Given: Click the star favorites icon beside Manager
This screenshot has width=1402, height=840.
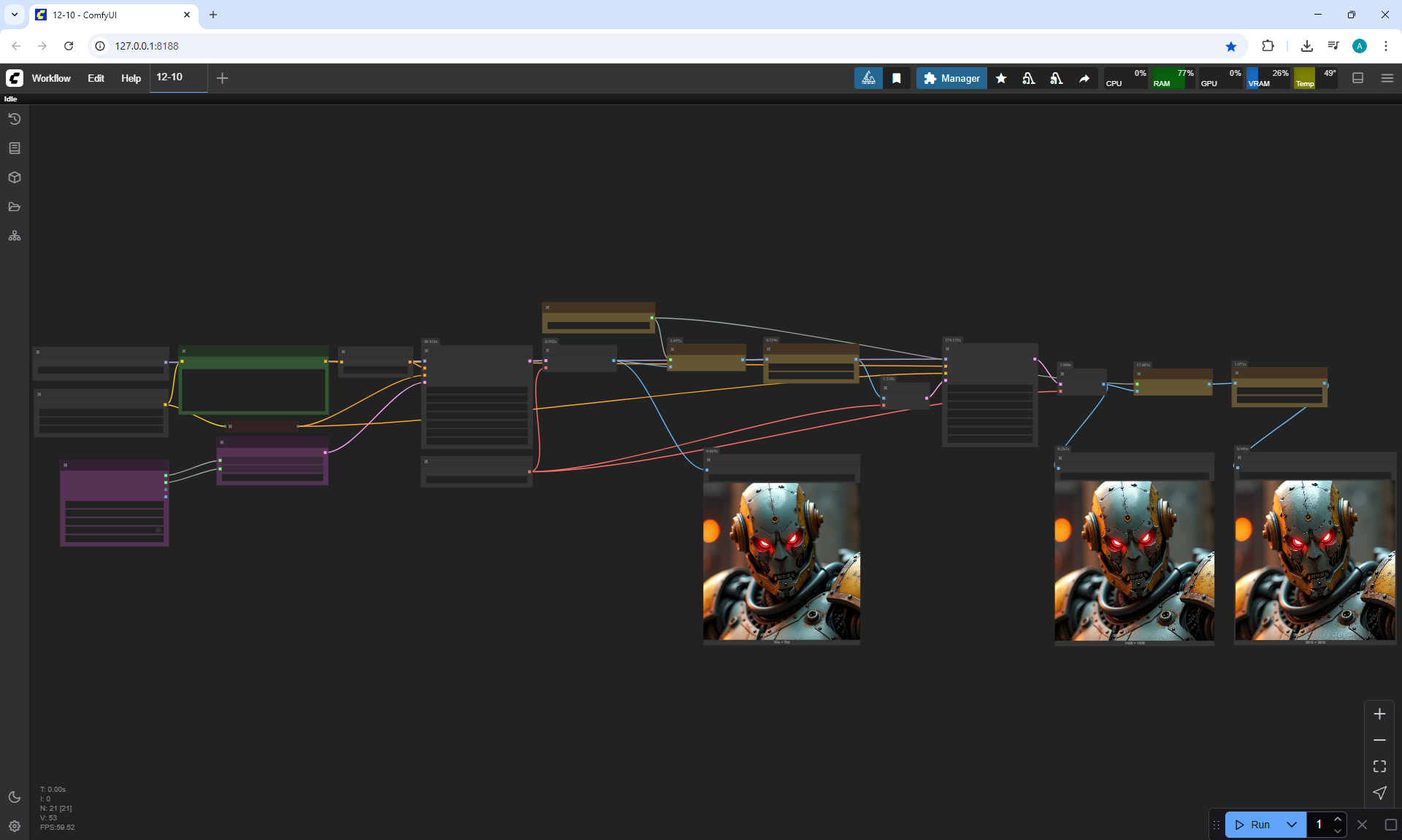Looking at the screenshot, I should click(1001, 78).
